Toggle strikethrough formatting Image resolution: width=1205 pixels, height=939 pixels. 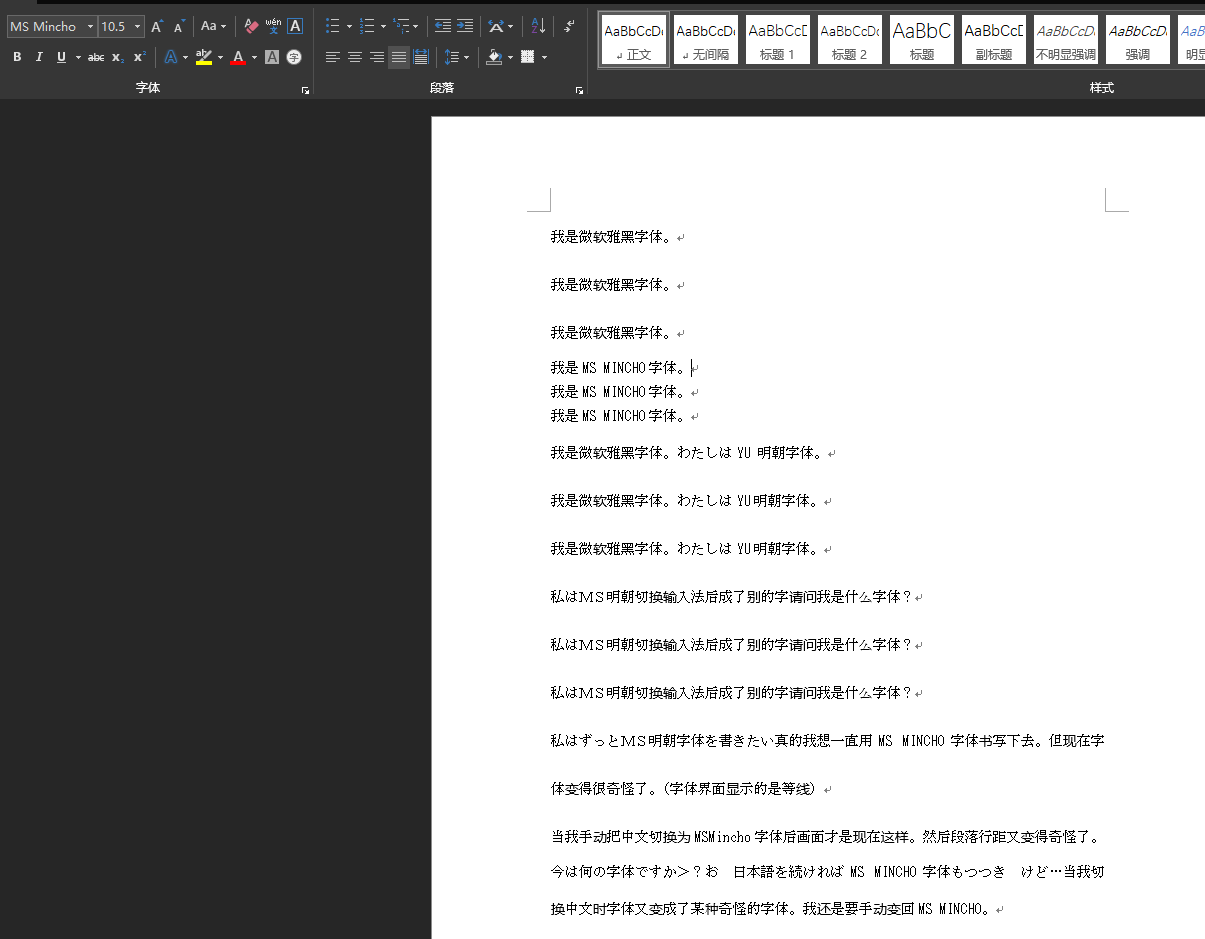point(96,57)
